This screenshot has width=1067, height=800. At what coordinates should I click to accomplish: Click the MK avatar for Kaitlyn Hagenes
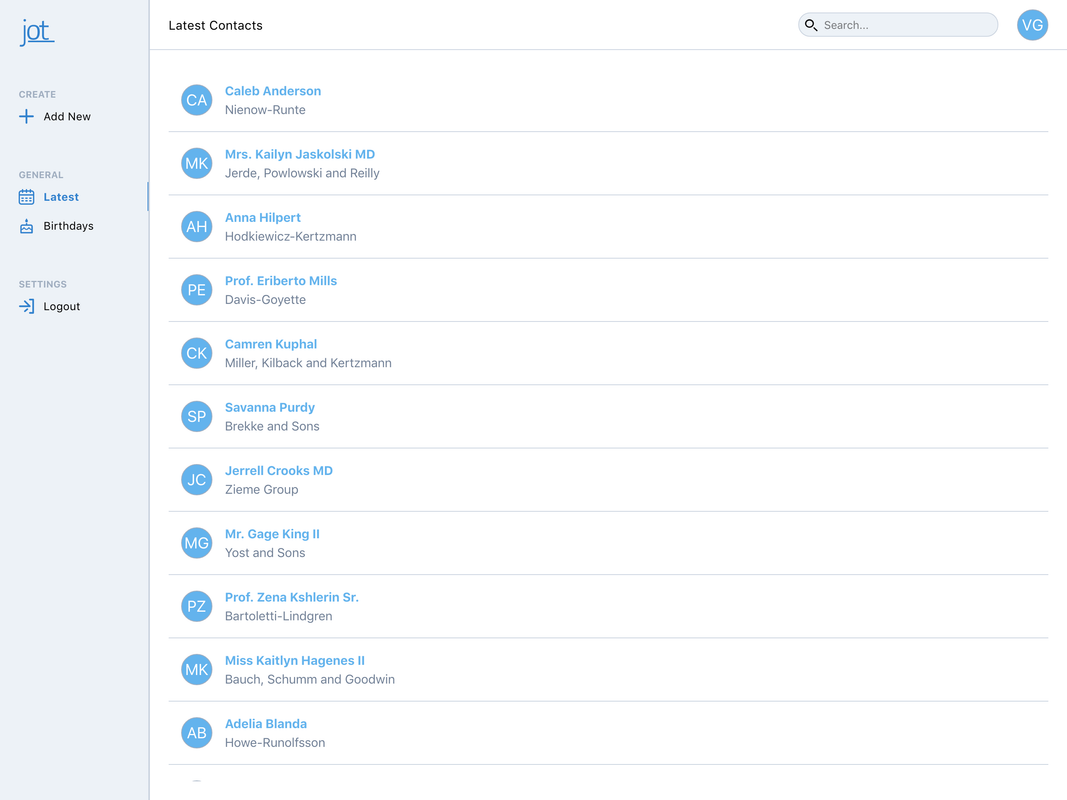(x=197, y=669)
